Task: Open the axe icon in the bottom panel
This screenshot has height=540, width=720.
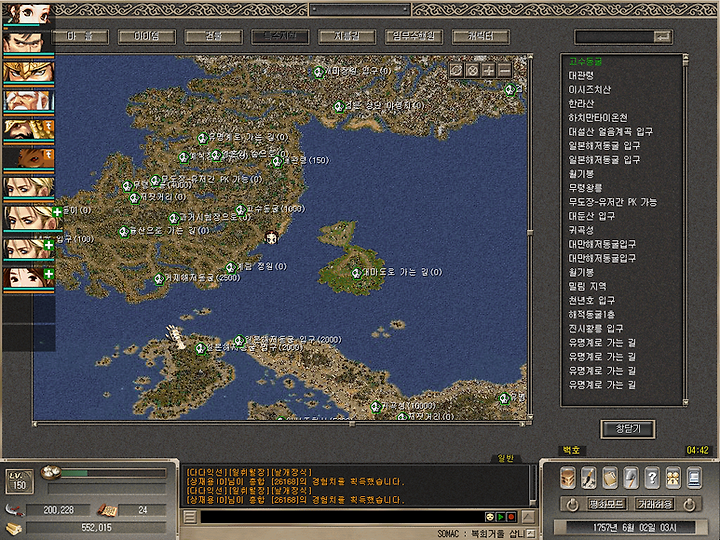Action: pos(631,478)
